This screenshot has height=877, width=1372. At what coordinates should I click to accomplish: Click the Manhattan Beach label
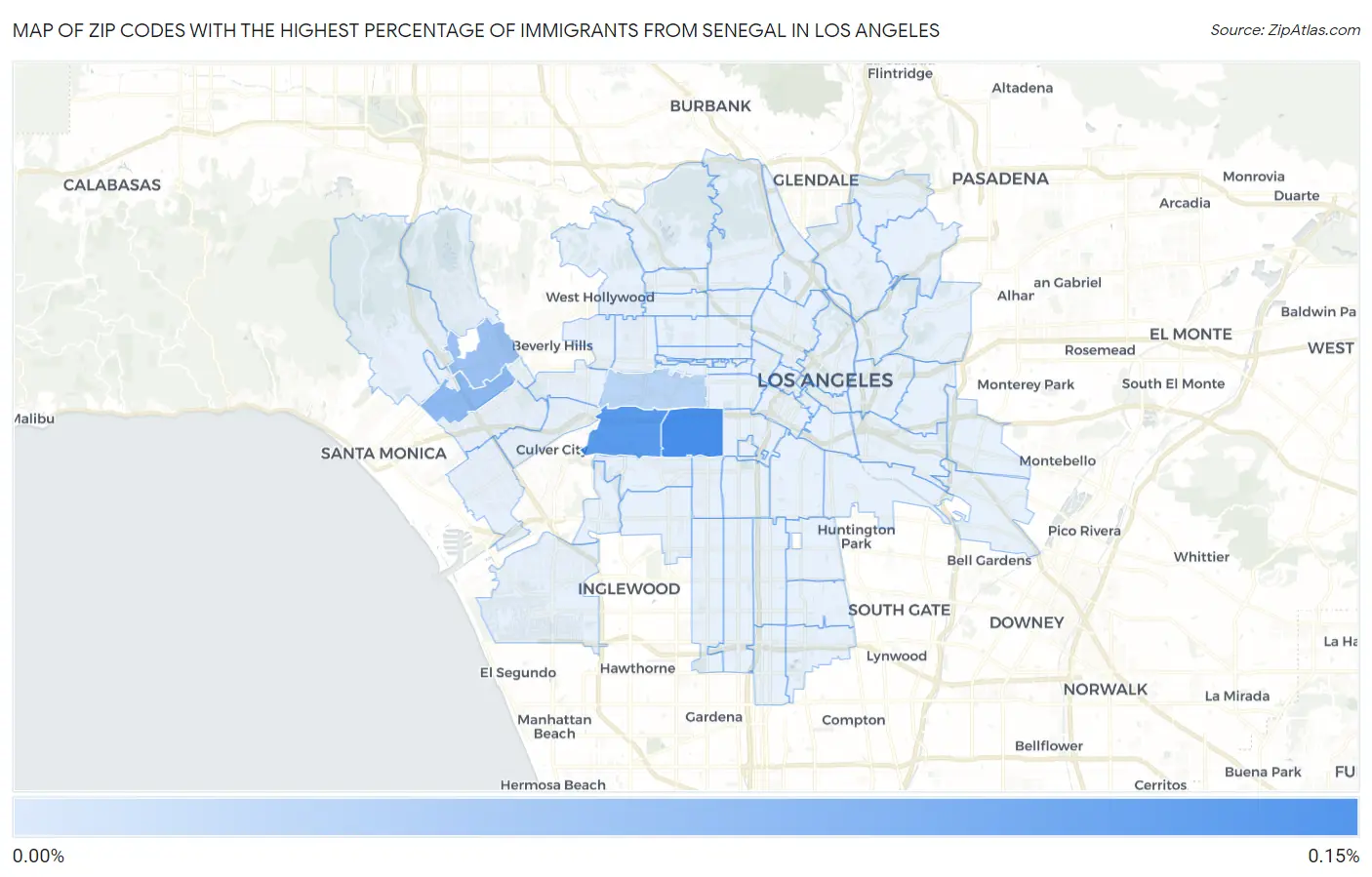[x=554, y=727]
